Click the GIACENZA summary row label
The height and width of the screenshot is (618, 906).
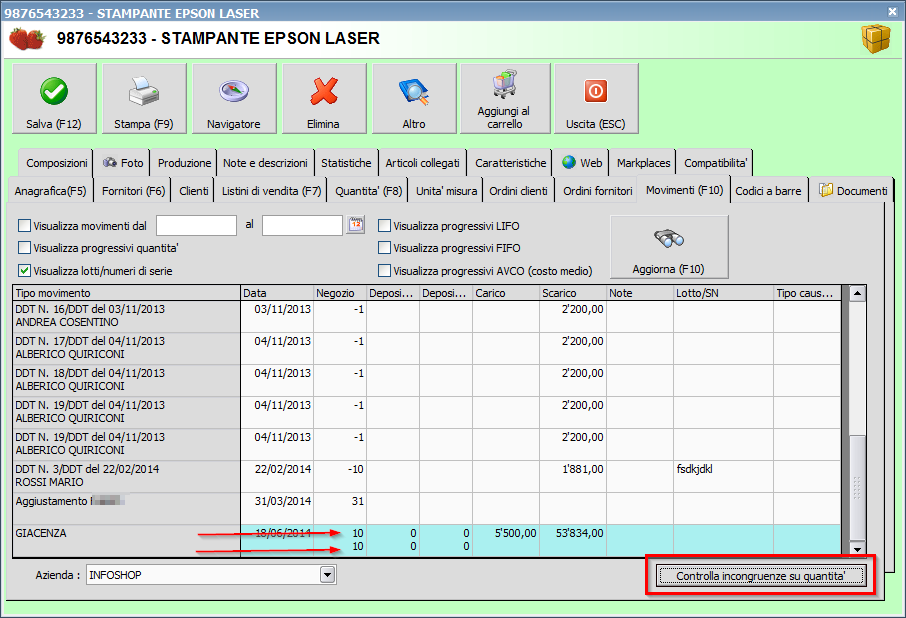pos(41,533)
